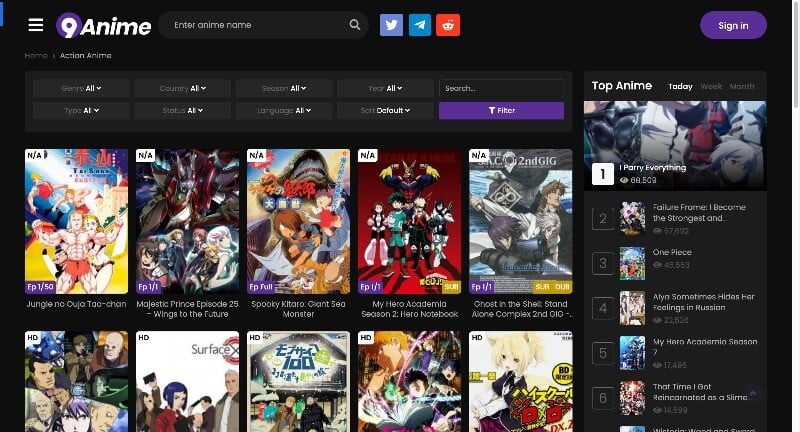Expand the Status All dropdown

182,110
